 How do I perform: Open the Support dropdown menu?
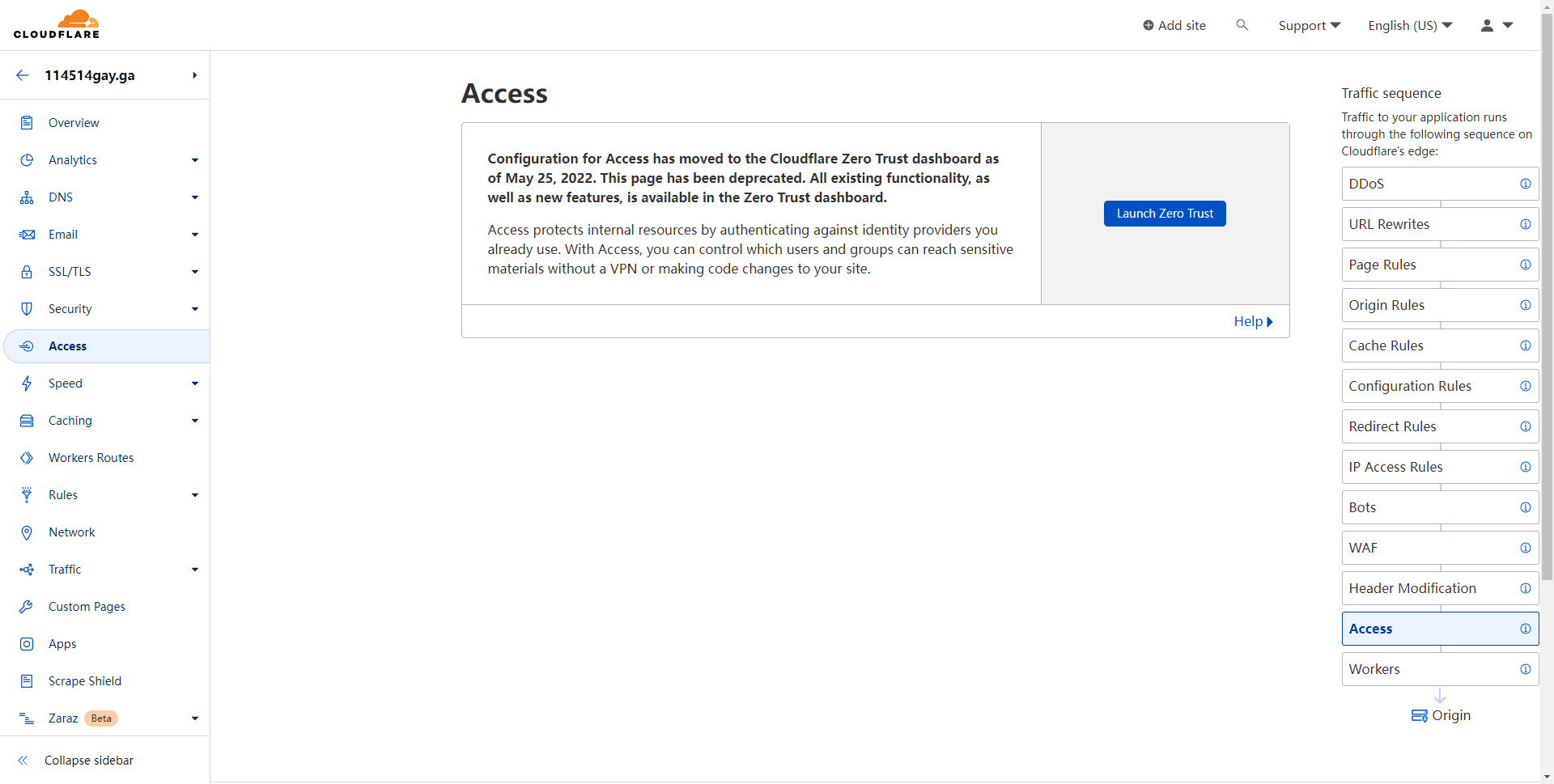pyautogui.click(x=1309, y=26)
